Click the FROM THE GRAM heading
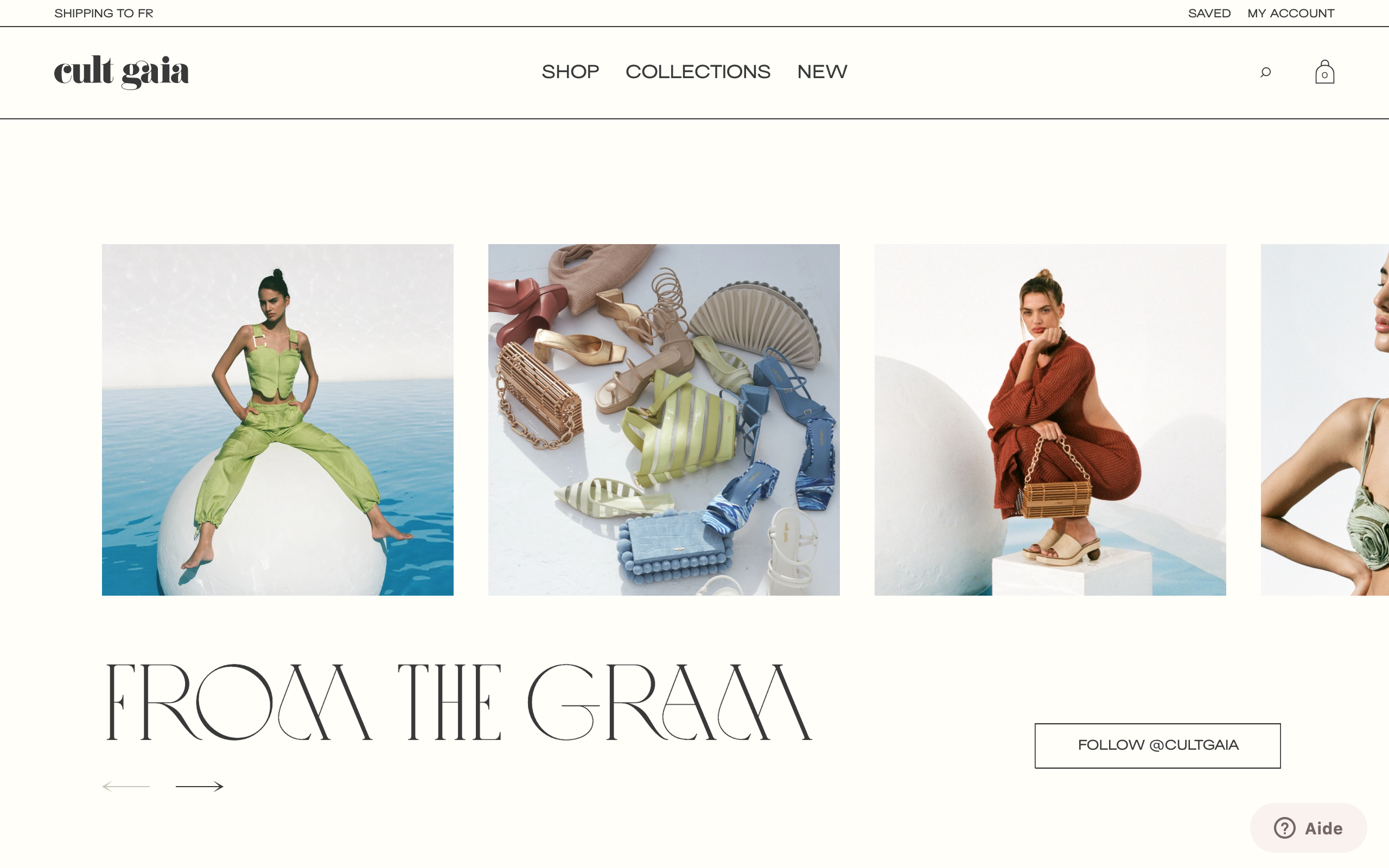 (458, 702)
